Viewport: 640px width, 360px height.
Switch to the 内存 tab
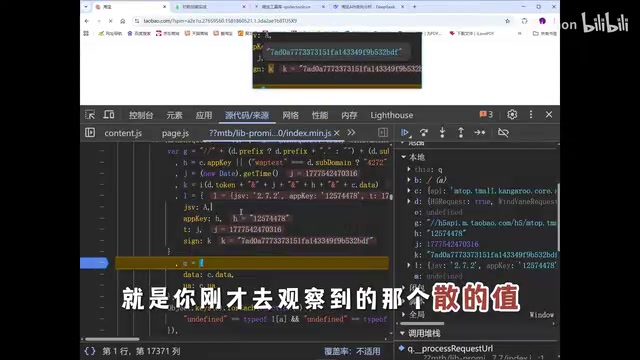349,115
